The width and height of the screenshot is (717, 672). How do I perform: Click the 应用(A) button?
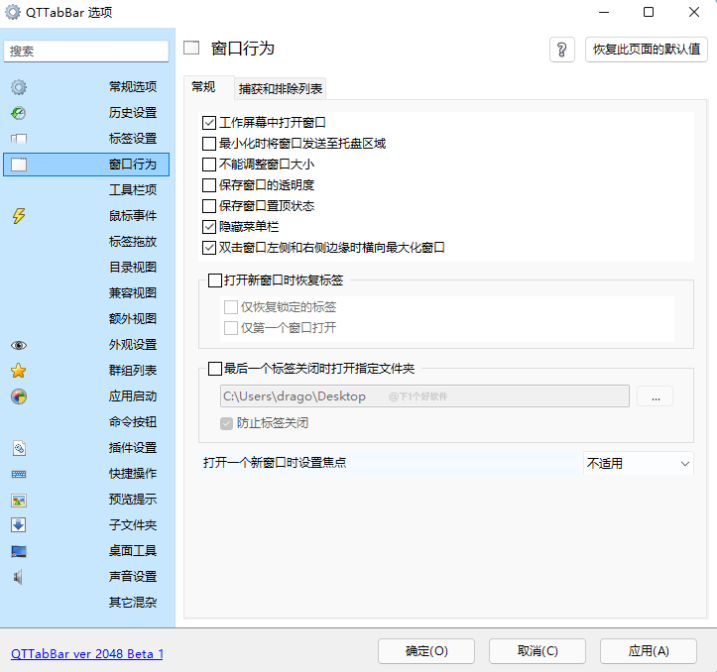(648, 651)
